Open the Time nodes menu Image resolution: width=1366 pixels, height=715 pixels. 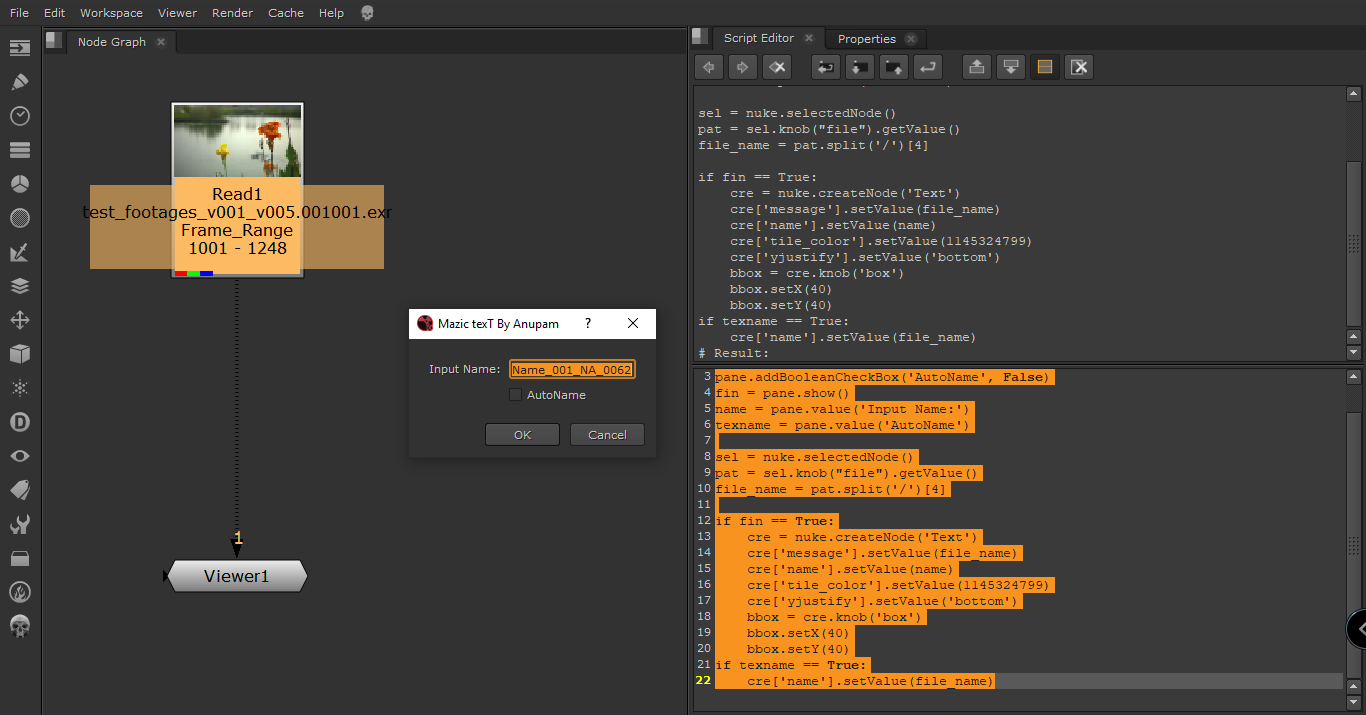pyautogui.click(x=20, y=116)
